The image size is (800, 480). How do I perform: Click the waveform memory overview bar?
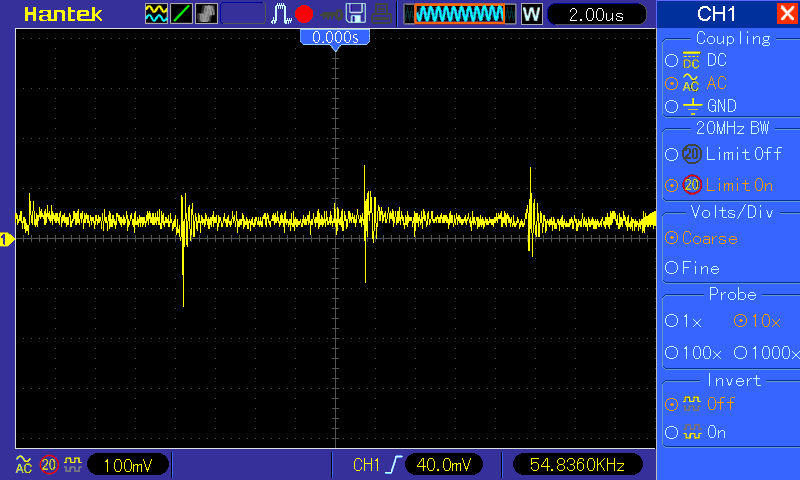tap(460, 14)
